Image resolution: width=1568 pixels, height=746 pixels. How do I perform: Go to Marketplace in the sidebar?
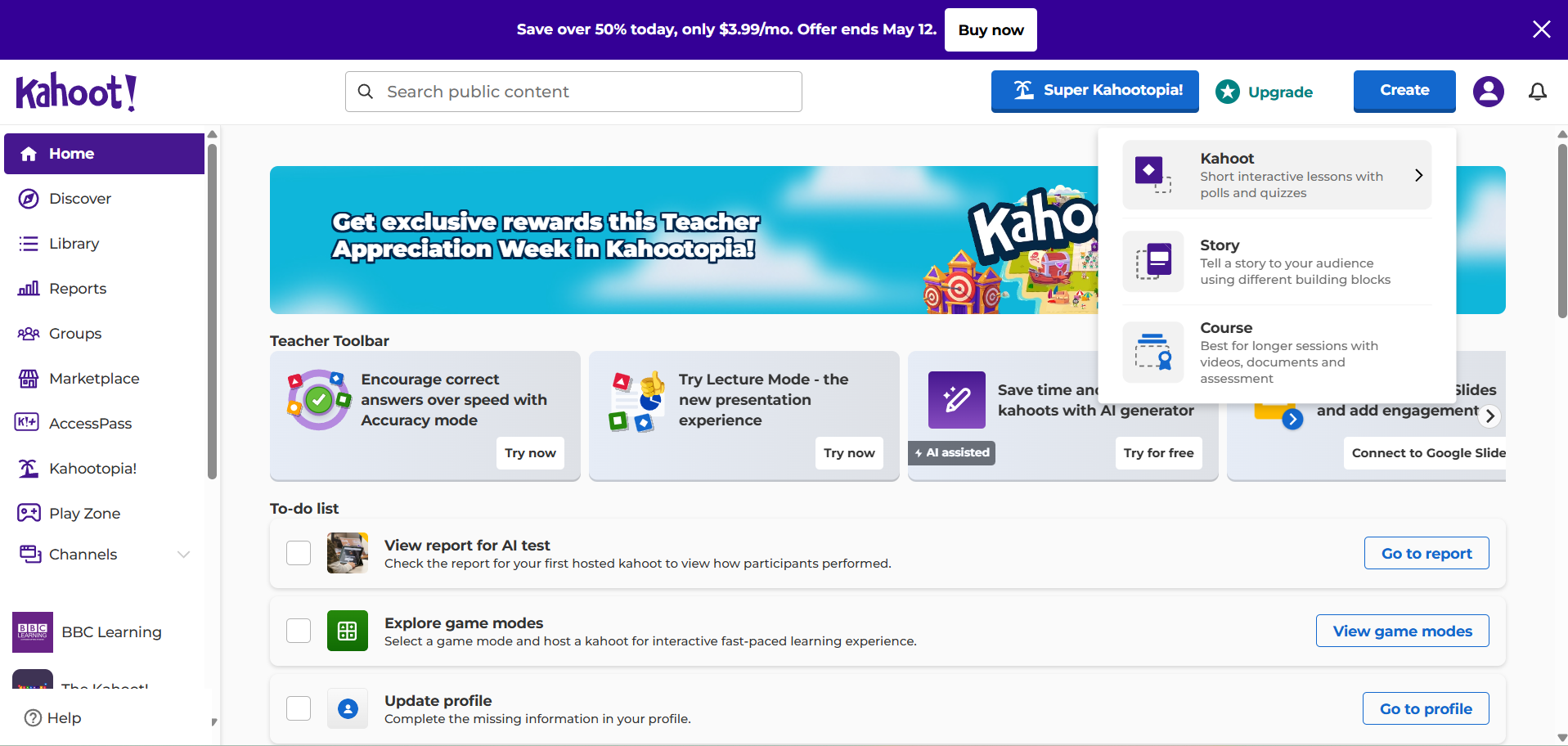[93, 379]
